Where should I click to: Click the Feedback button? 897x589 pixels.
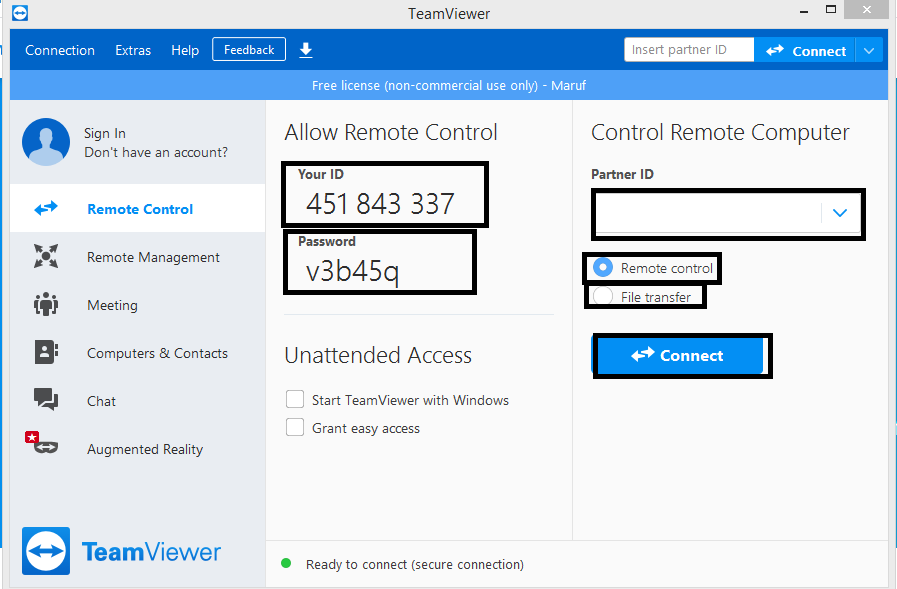click(249, 50)
